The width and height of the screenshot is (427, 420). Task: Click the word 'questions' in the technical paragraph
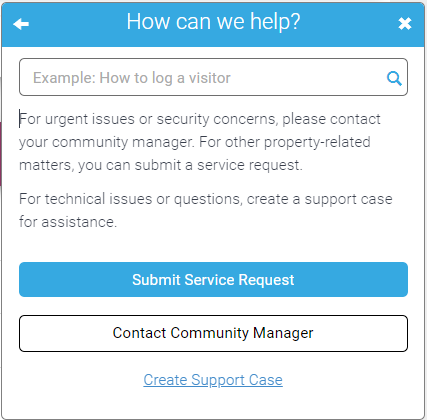click(208, 200)
